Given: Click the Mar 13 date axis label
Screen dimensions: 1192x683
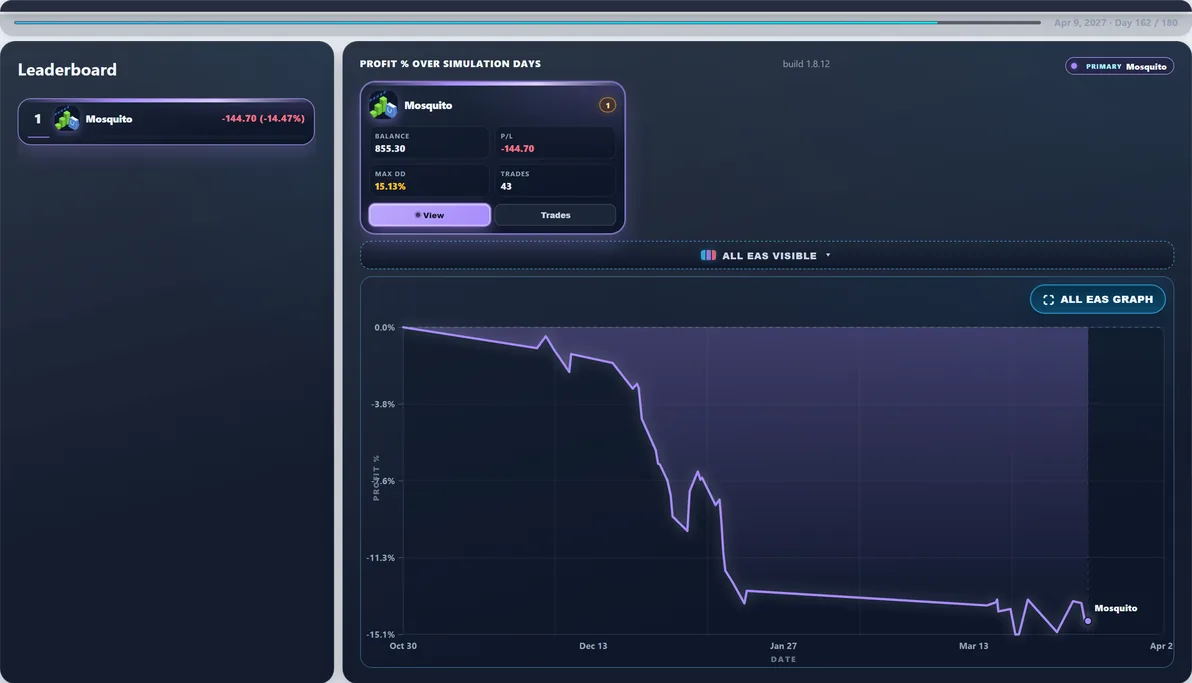Looking at the screenshot, I should 973,646.
